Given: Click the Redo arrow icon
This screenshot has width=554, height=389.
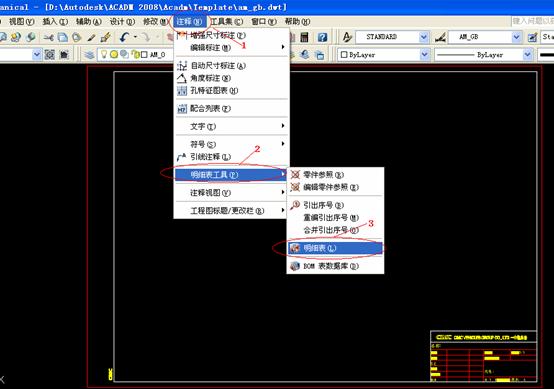Looking at the screenshot, I should click(146, 37).
